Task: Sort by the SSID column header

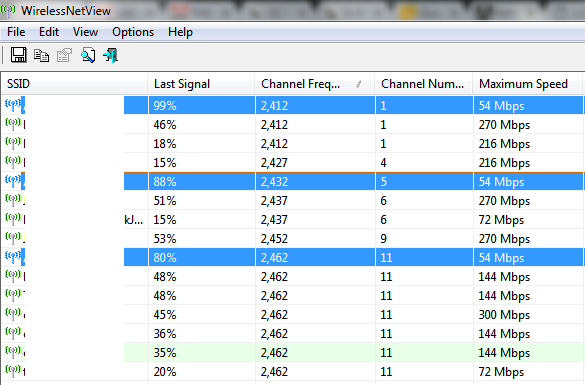Action: point(75,84)
